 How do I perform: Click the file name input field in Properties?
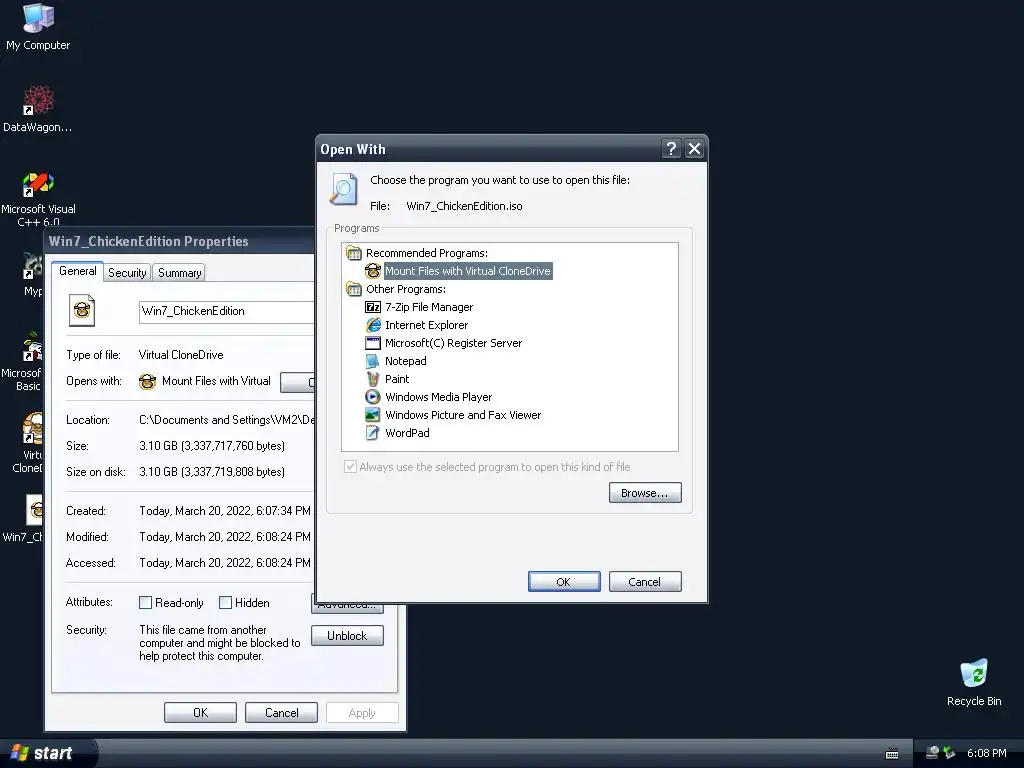coord(227,312)
